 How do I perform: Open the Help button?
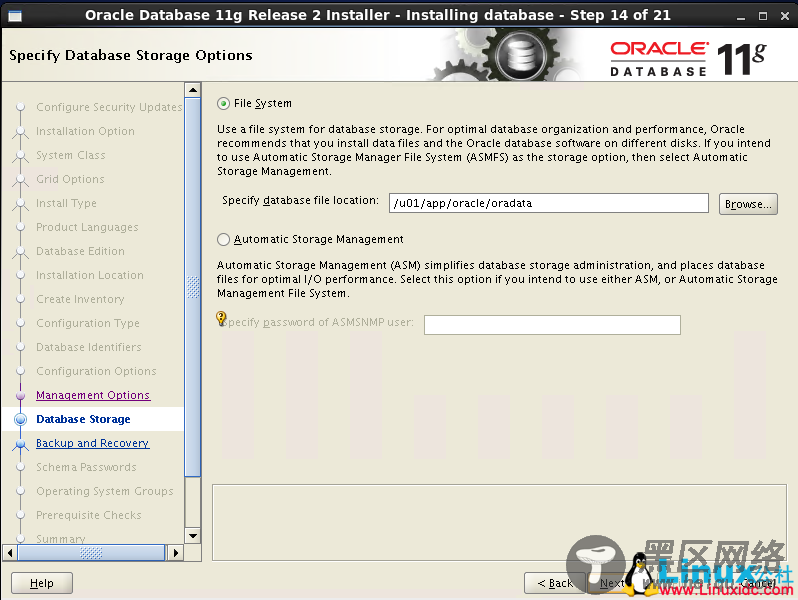(x=42, y=583)
